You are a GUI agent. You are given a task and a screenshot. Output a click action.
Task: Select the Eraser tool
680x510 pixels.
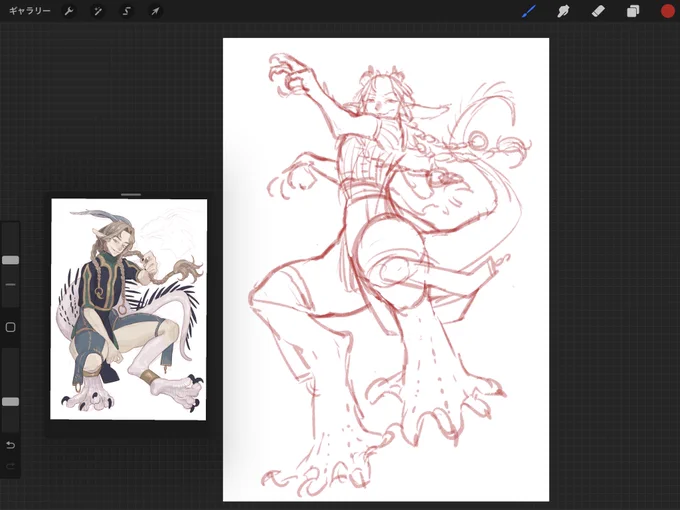click(598, 11)
